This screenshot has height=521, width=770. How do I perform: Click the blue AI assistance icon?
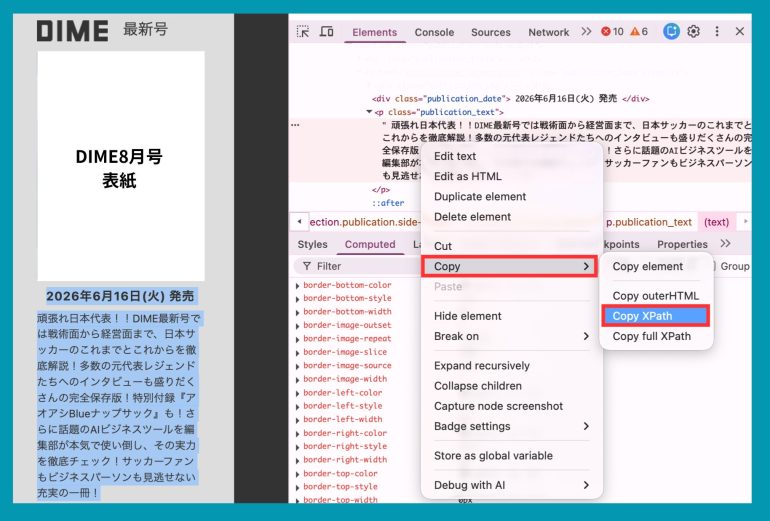671,31
